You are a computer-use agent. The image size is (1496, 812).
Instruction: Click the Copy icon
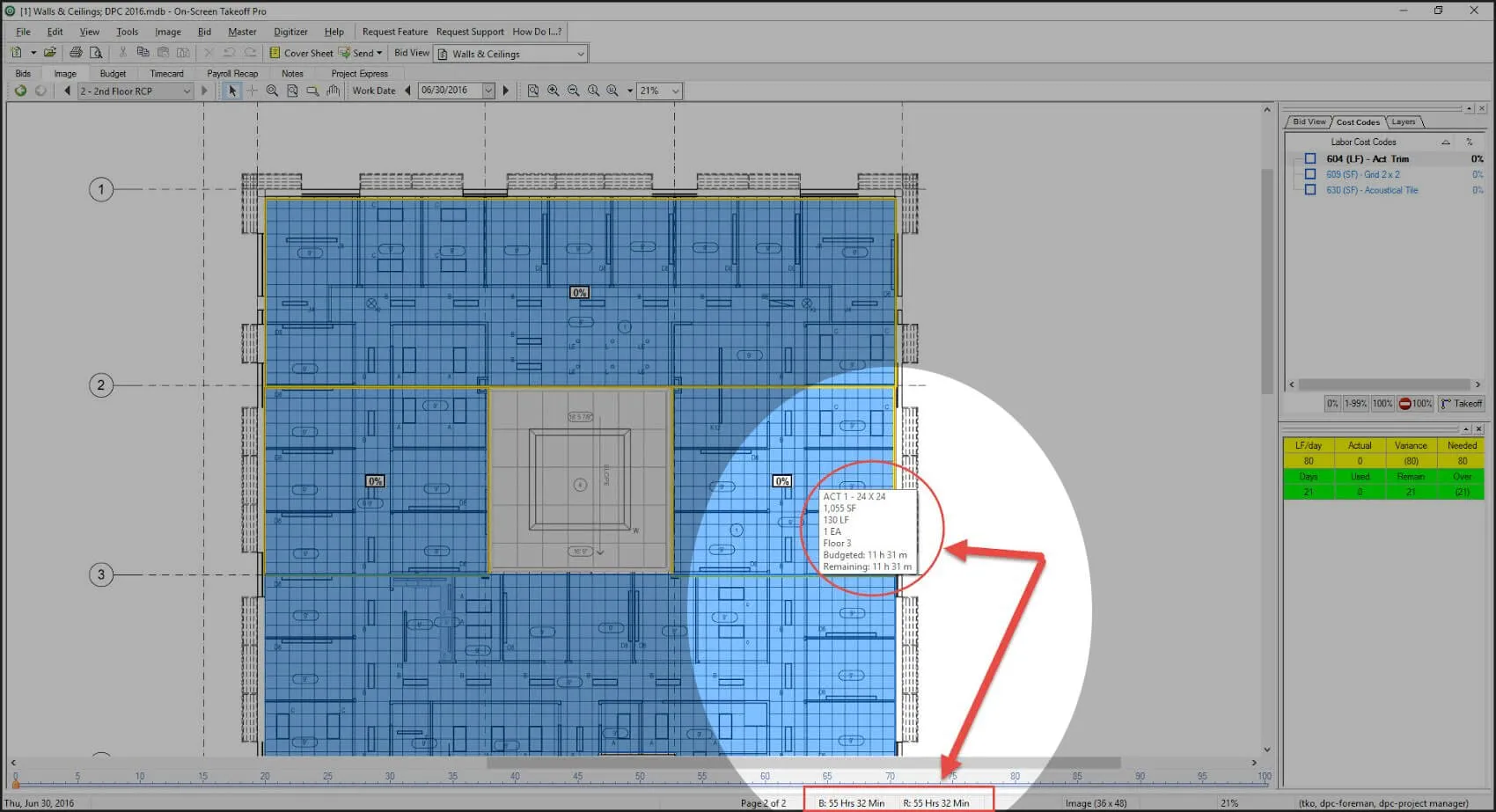point(143,53)
